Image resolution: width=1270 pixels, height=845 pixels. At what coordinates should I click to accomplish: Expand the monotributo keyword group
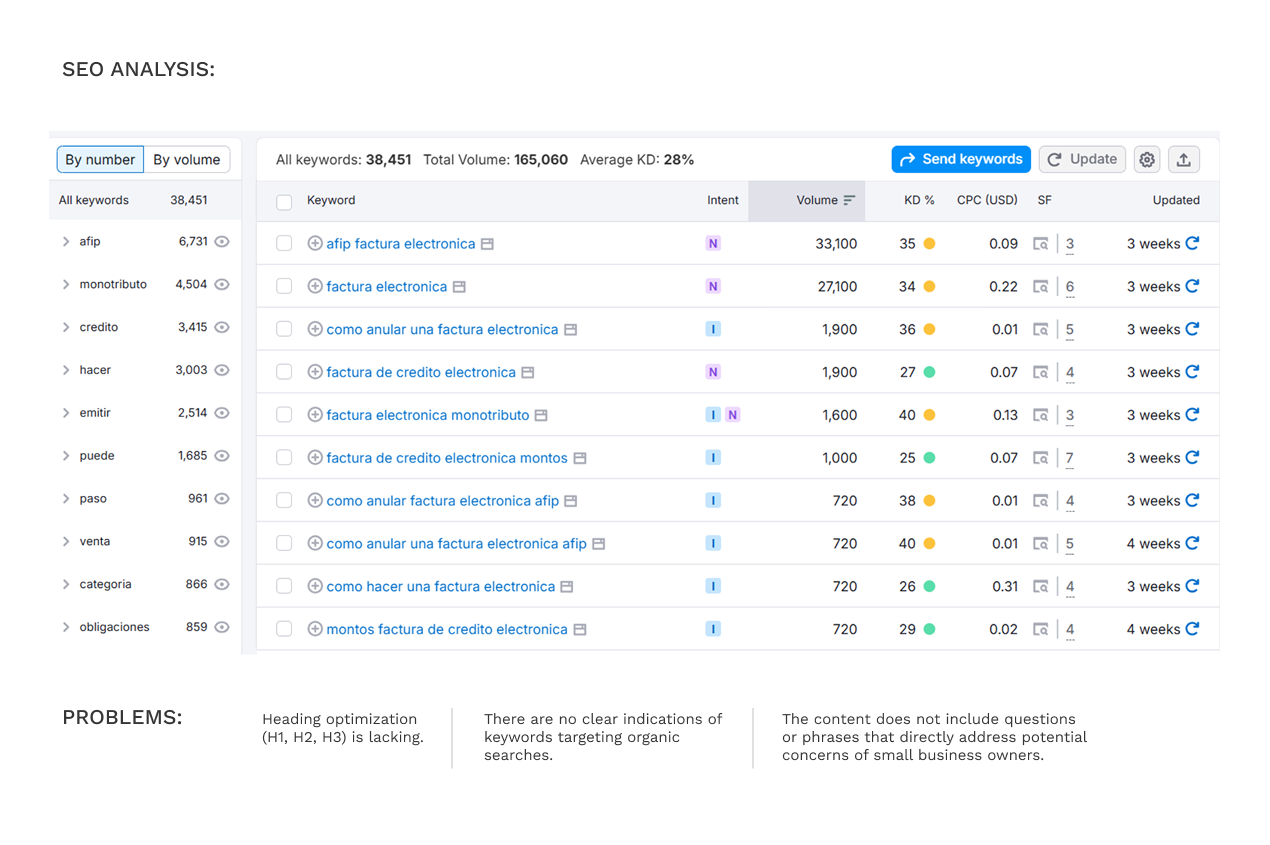coord(66,285)
